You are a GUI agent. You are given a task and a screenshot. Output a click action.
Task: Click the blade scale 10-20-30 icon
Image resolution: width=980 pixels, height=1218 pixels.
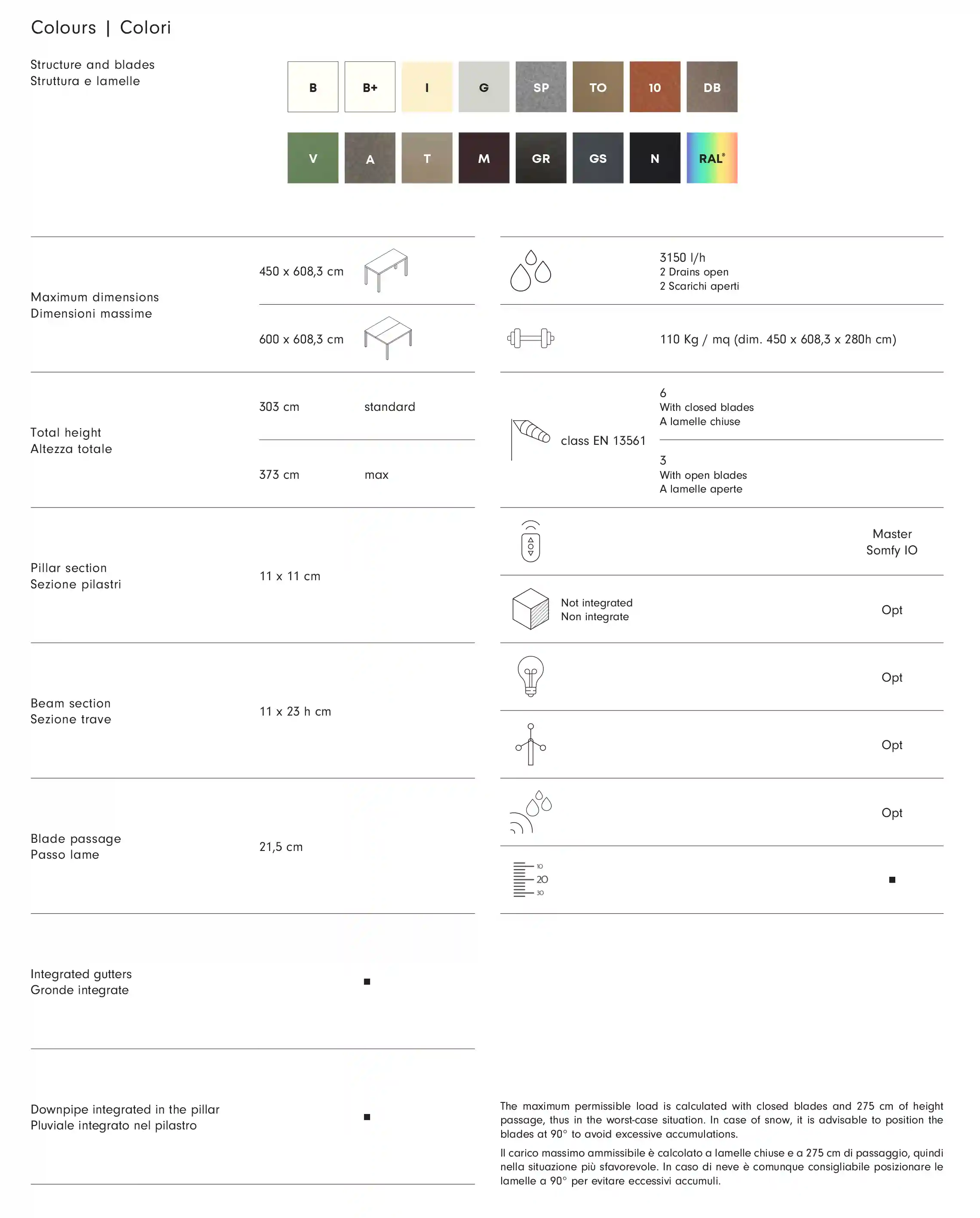pos(530,880)
